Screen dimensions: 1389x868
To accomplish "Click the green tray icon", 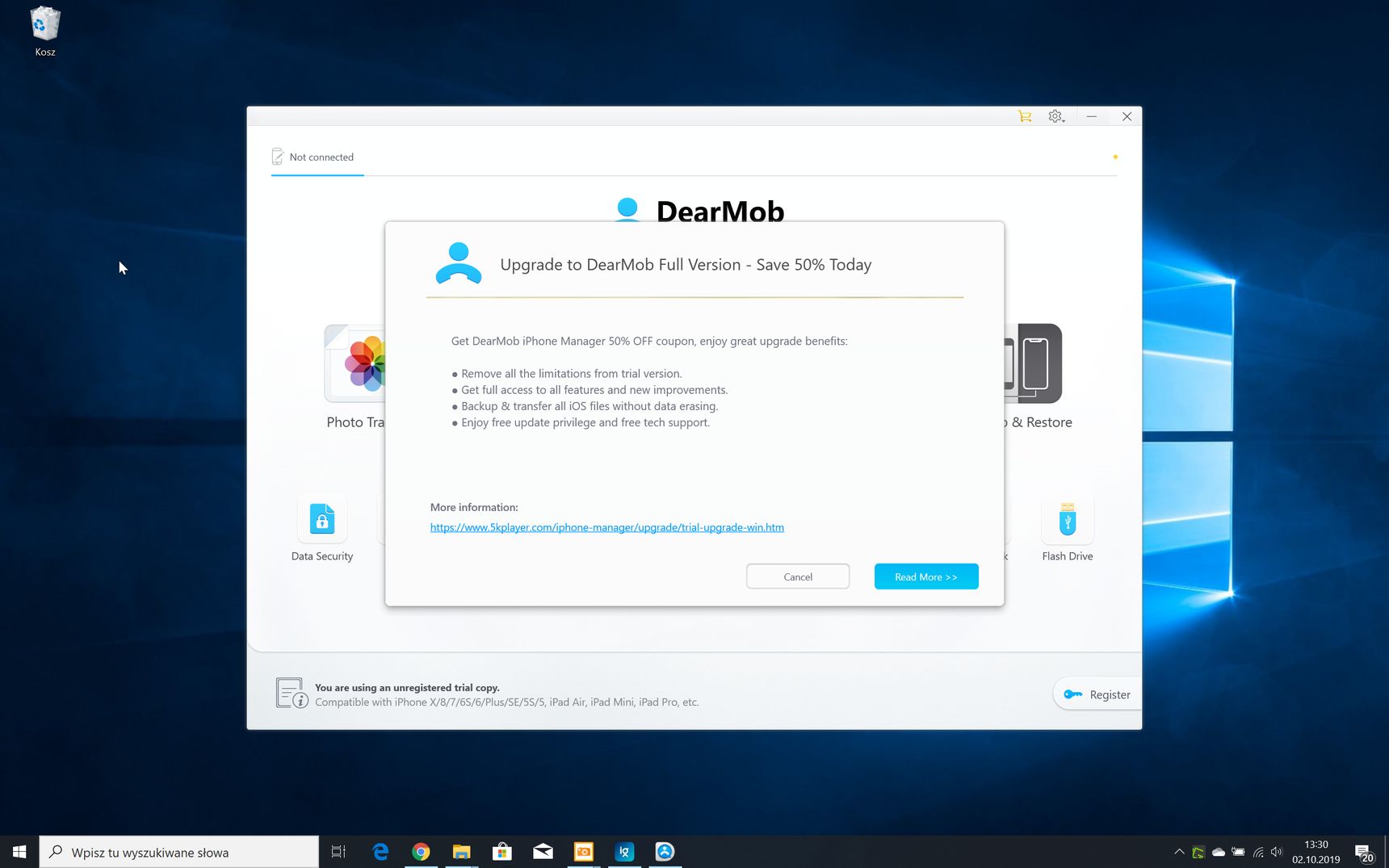I will click(x=1198, y=852).
